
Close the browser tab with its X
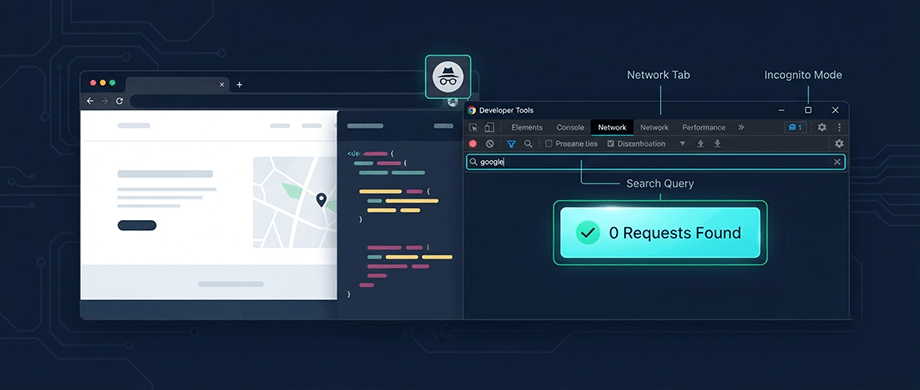click(x=222, y=84)
